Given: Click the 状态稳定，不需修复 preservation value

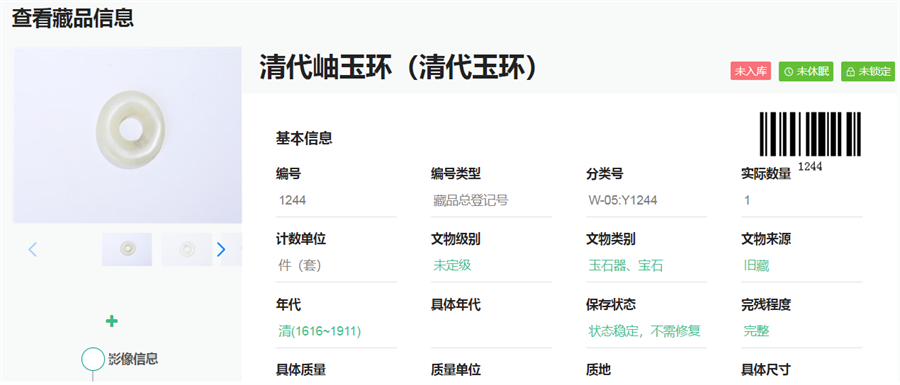Looking at the screenshot, I should [x=645, y=331].
